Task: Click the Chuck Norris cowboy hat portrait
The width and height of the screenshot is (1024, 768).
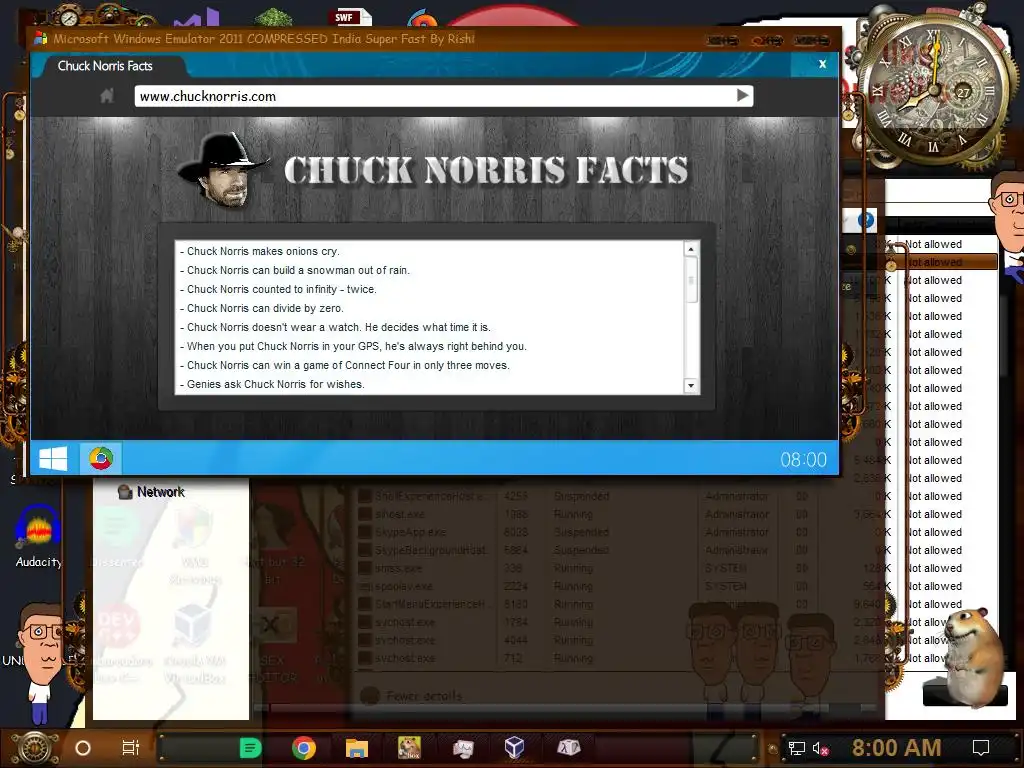Action: point(222,170)
